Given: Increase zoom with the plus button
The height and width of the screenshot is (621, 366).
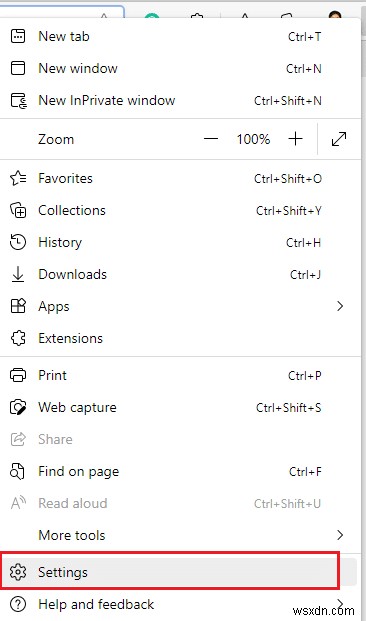Looking at the screenshot, I should coord(295,139).
